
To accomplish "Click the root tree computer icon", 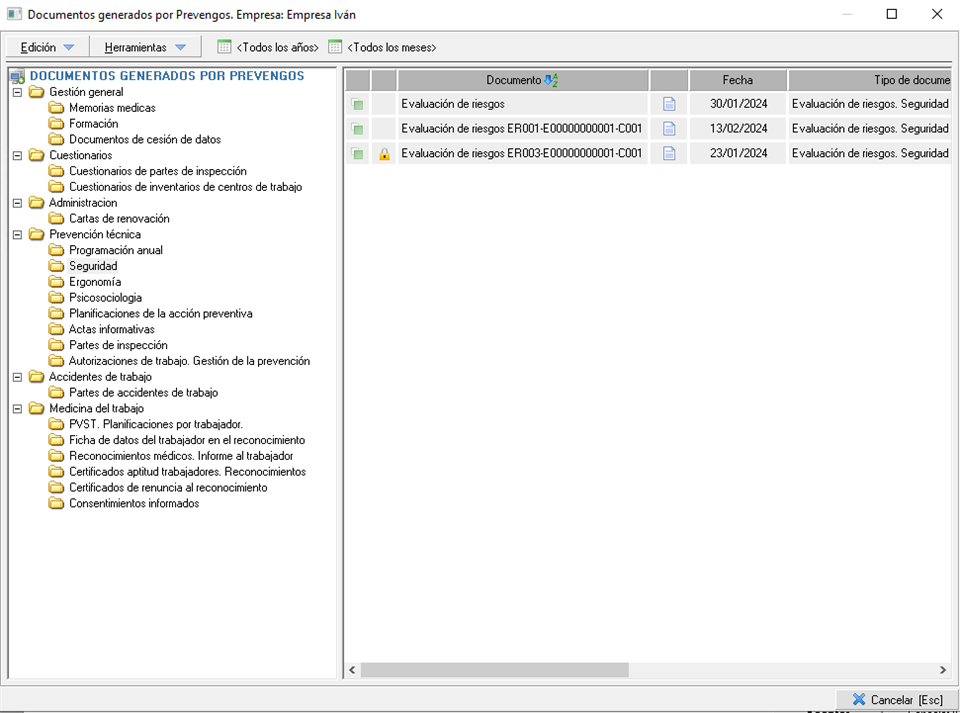I will [x=17, y=76].
